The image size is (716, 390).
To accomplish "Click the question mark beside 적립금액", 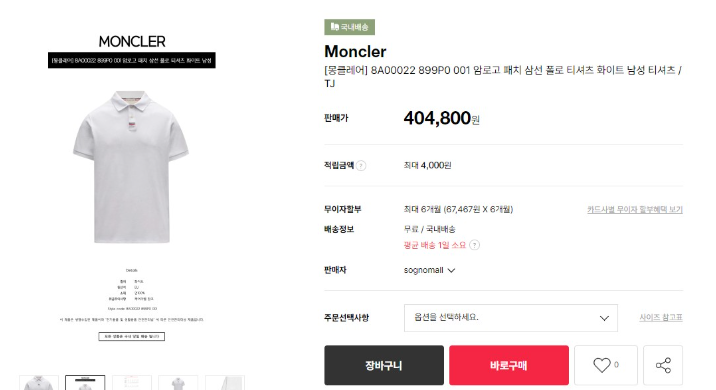I will pos(361,166).
